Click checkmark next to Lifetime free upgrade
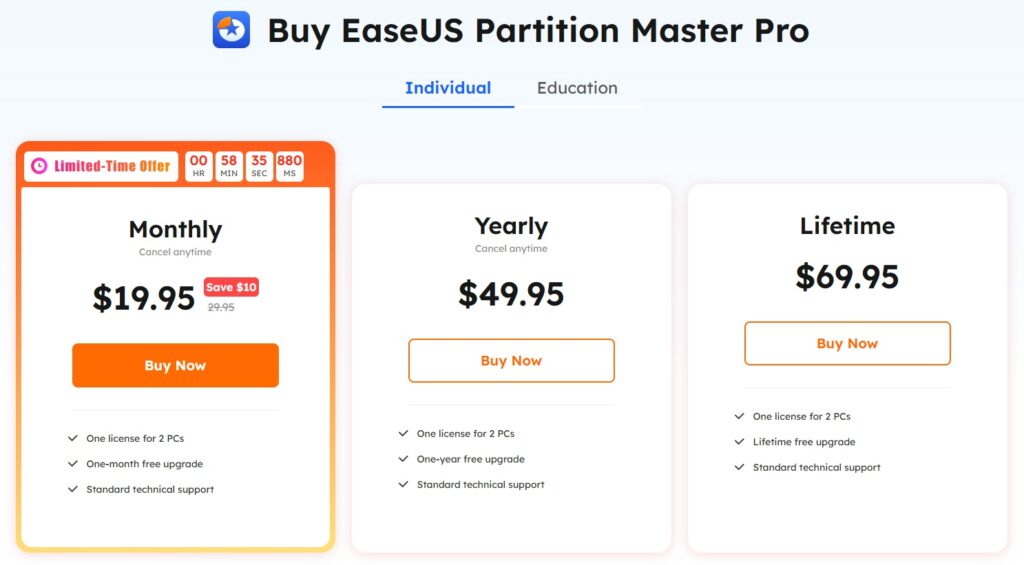Viewport: 1024px width, 565px height. coord(740,442)
